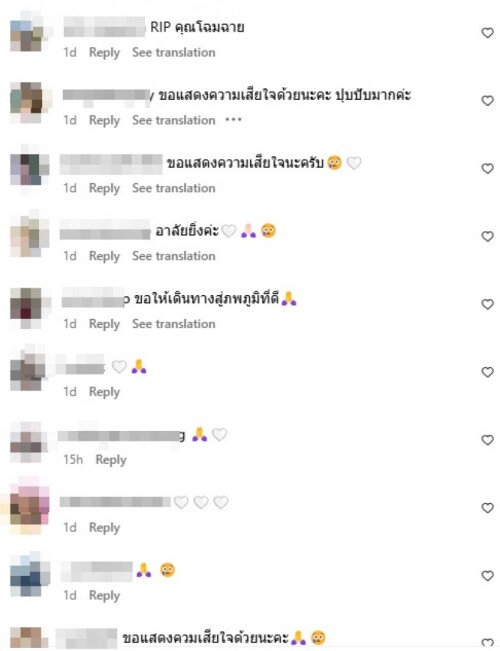Heart the comment with three white hearts

[487, 508]
